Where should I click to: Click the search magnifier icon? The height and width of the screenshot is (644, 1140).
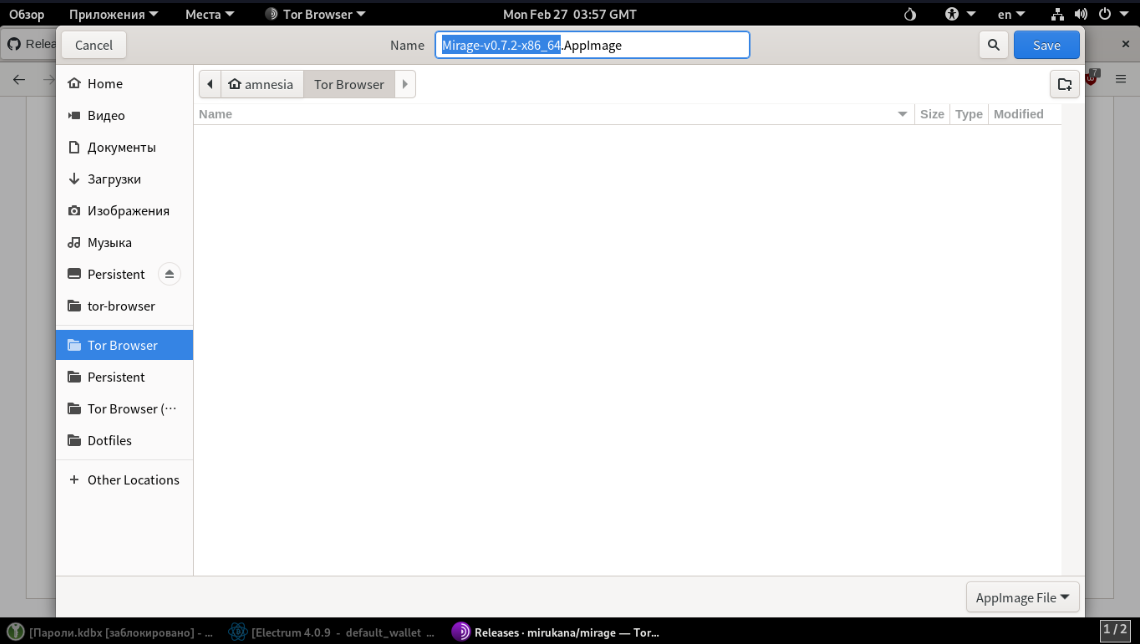[x=993, y=45]
